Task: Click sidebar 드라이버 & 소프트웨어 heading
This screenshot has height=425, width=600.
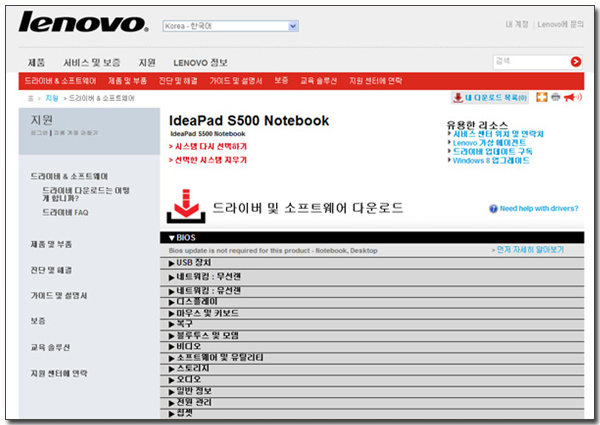Action: (69, 176)
